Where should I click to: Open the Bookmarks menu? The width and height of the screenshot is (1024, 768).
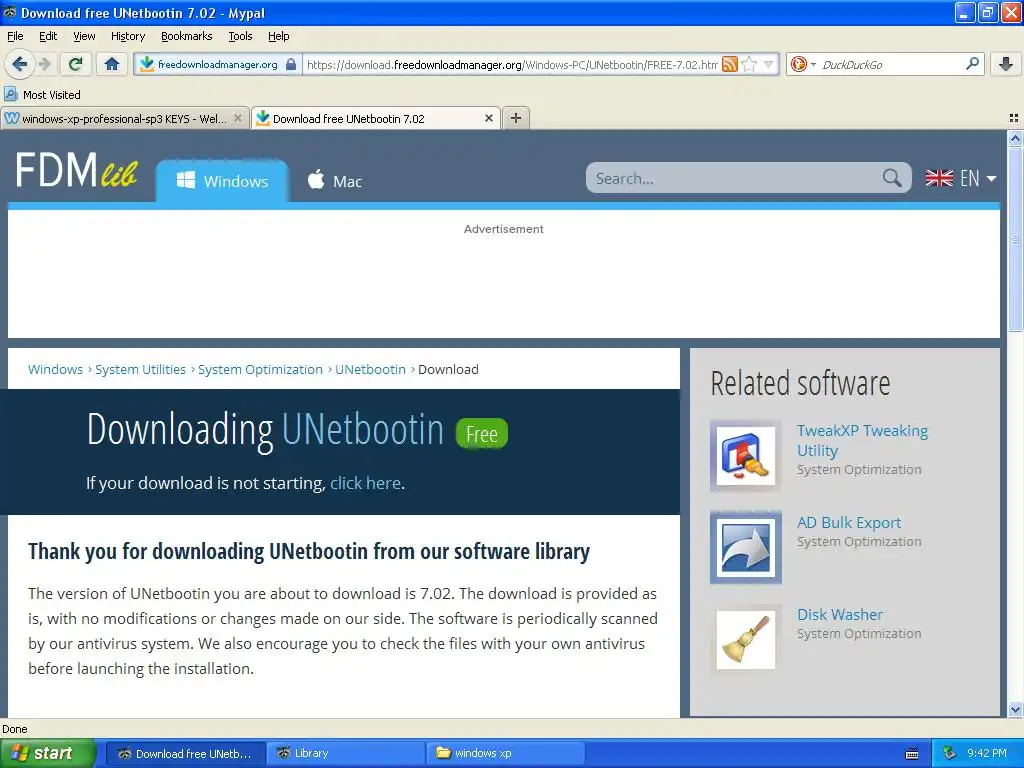click(x=186, y=36)
